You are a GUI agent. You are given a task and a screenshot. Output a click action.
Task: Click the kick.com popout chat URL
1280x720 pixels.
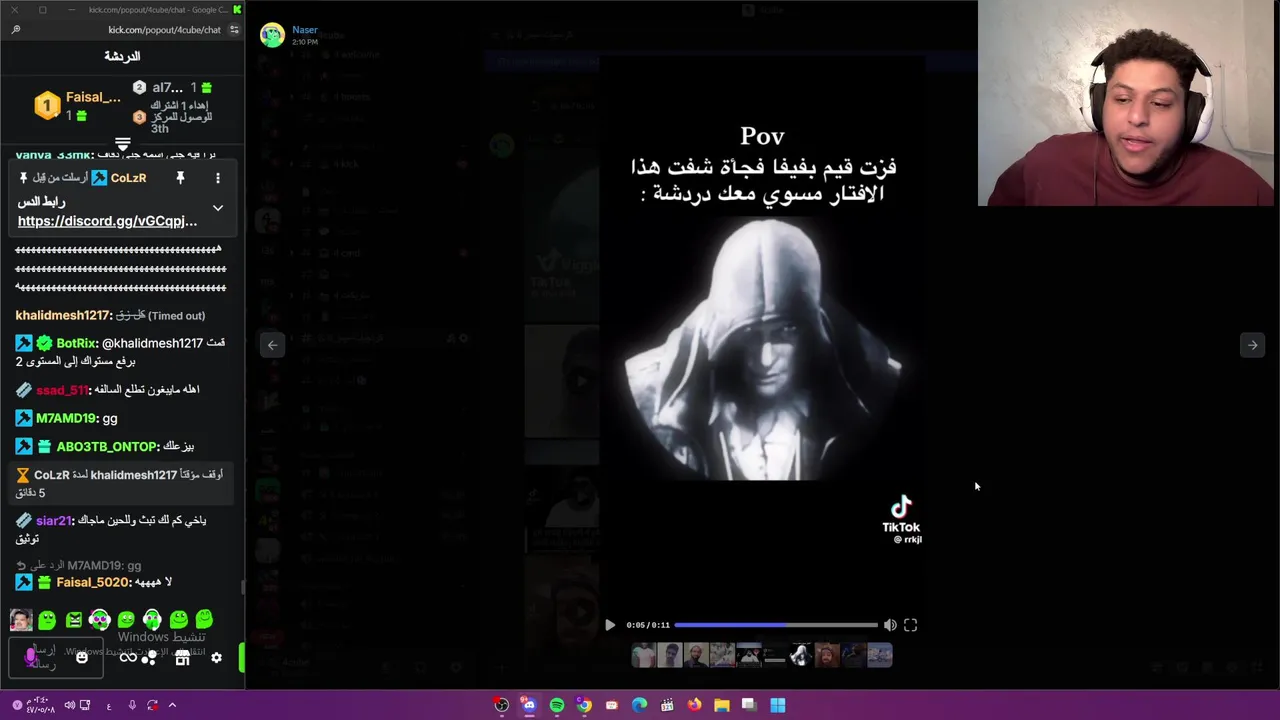click(164, 30)
